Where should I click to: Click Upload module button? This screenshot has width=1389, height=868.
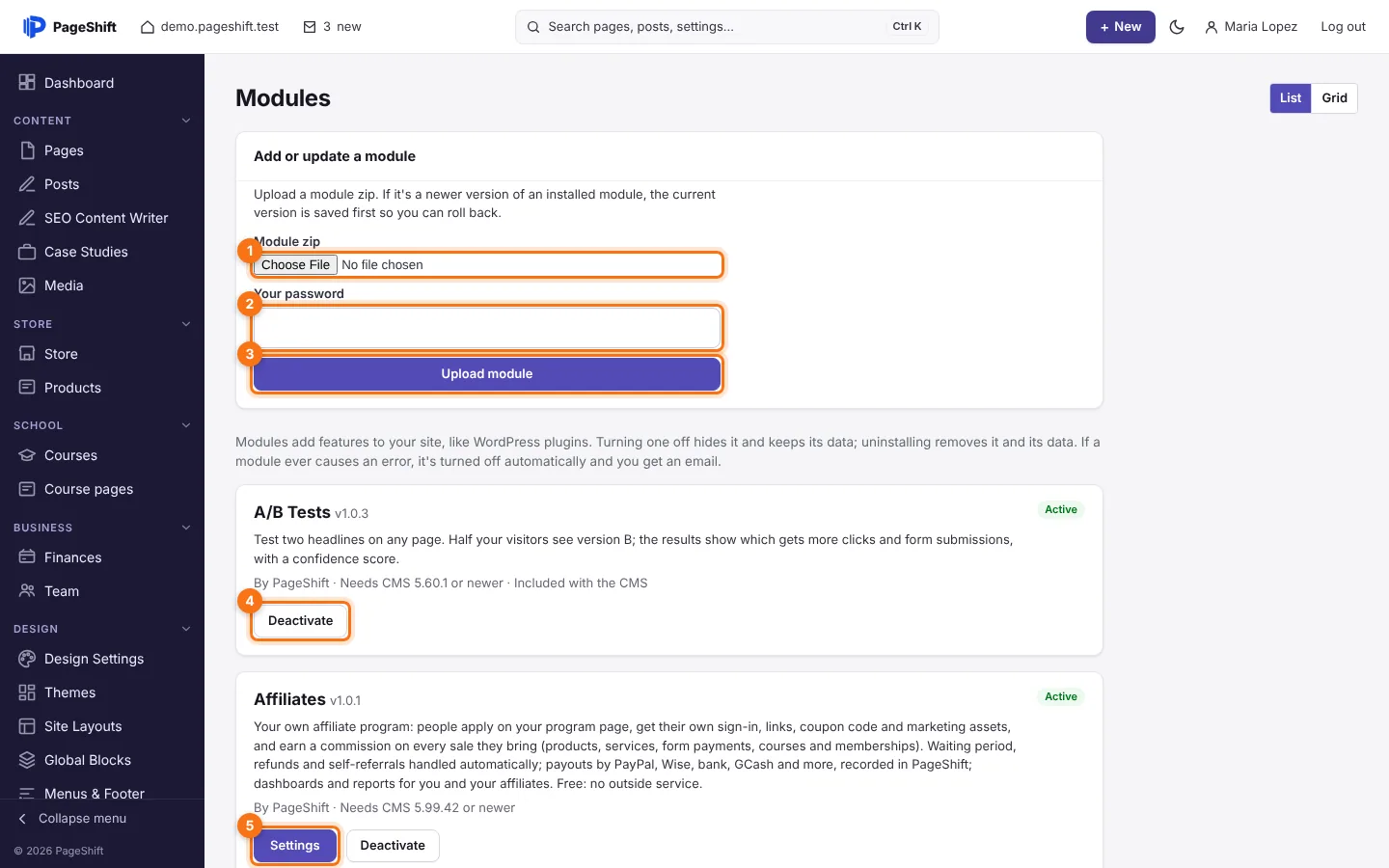click(487, 374)
